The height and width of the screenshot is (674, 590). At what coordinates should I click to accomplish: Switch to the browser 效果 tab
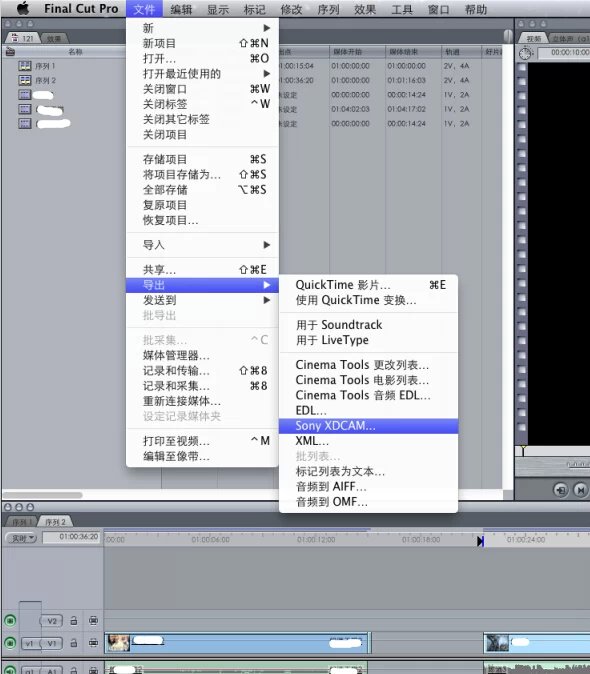(x=54, y=39)
